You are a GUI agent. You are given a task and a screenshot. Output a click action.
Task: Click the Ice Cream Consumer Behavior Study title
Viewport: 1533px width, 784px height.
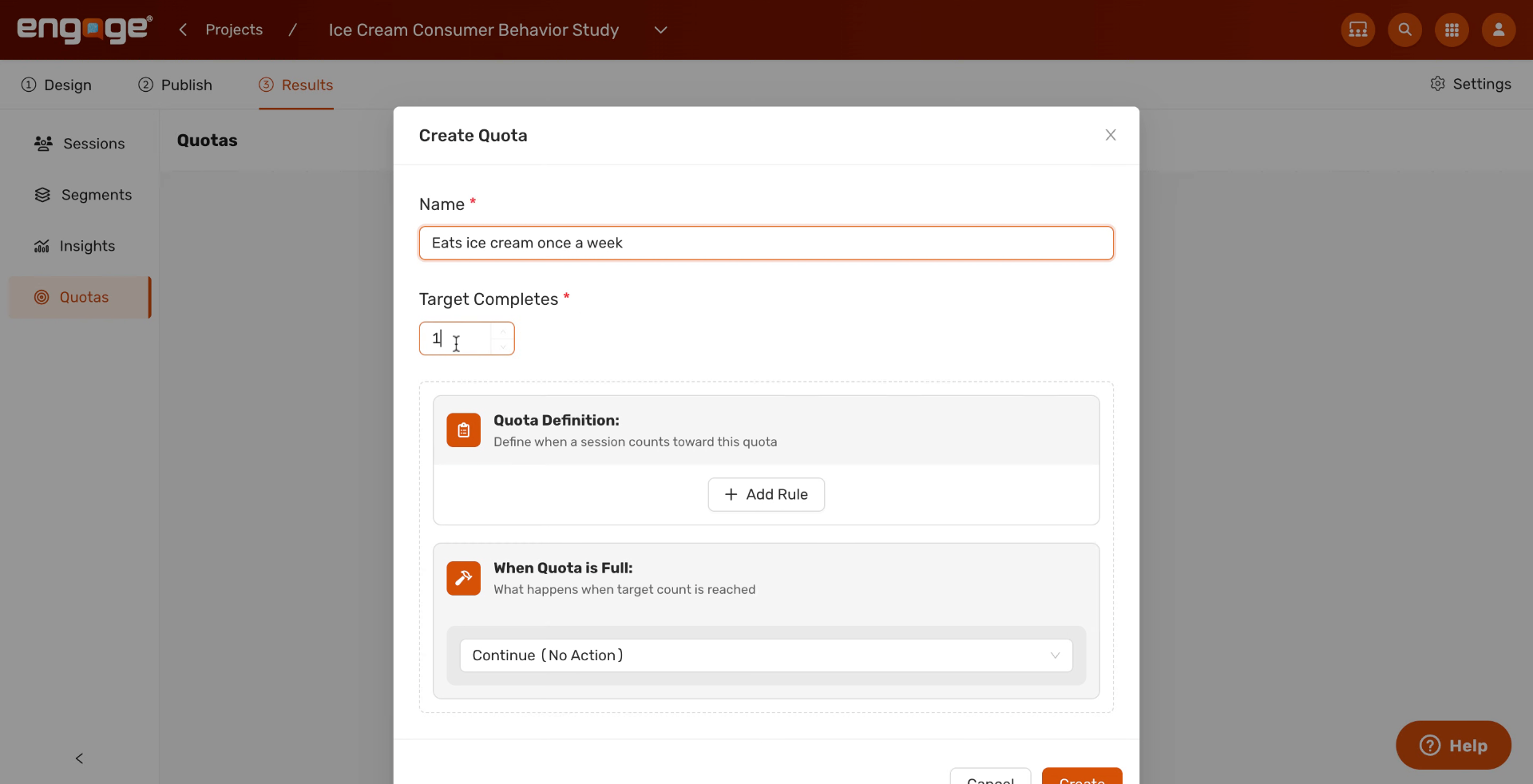[x=473, y=30]
